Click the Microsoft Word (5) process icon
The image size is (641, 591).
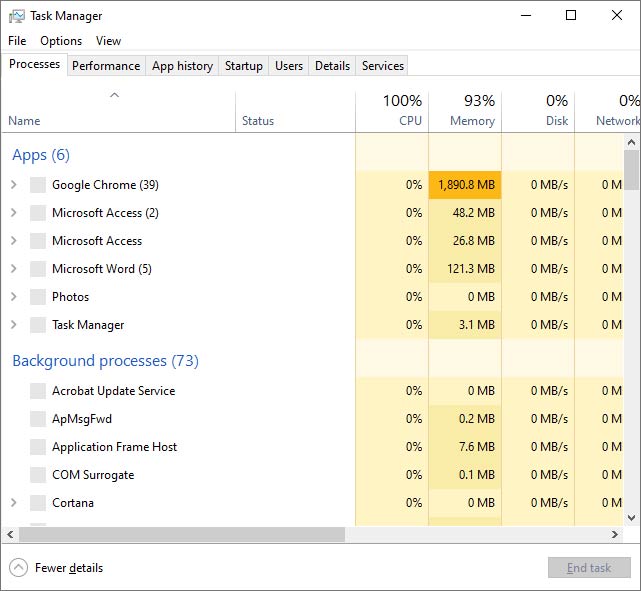[38, 269]
